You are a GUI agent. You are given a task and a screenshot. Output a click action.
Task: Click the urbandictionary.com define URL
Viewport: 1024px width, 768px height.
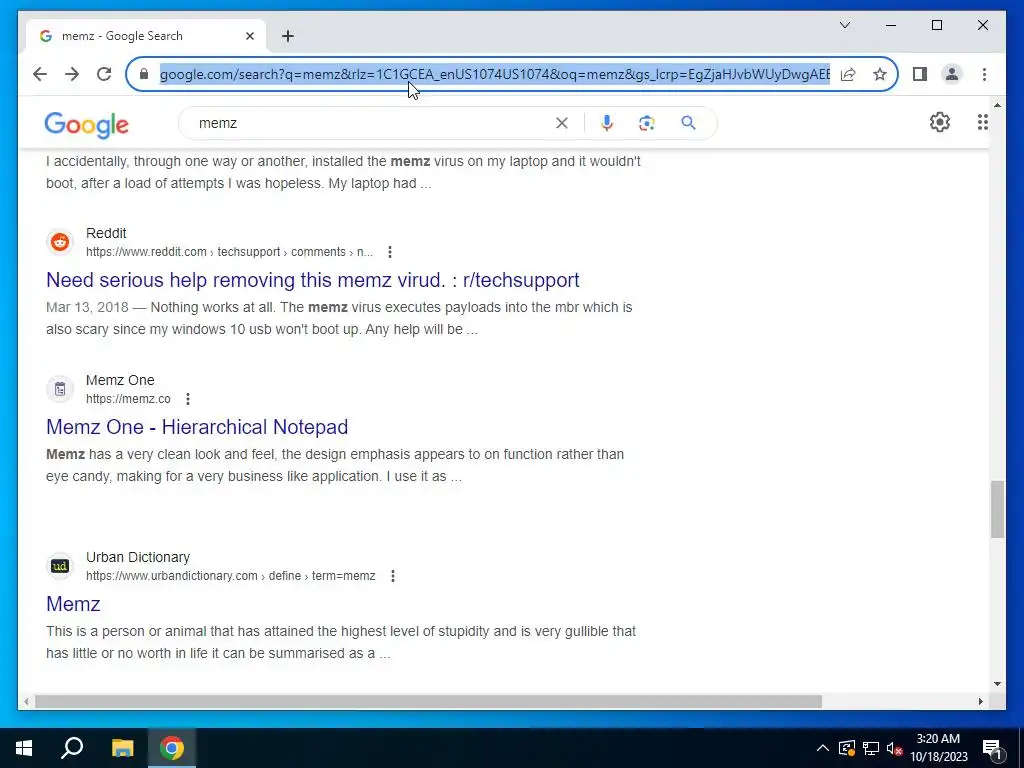coord(231,576)
